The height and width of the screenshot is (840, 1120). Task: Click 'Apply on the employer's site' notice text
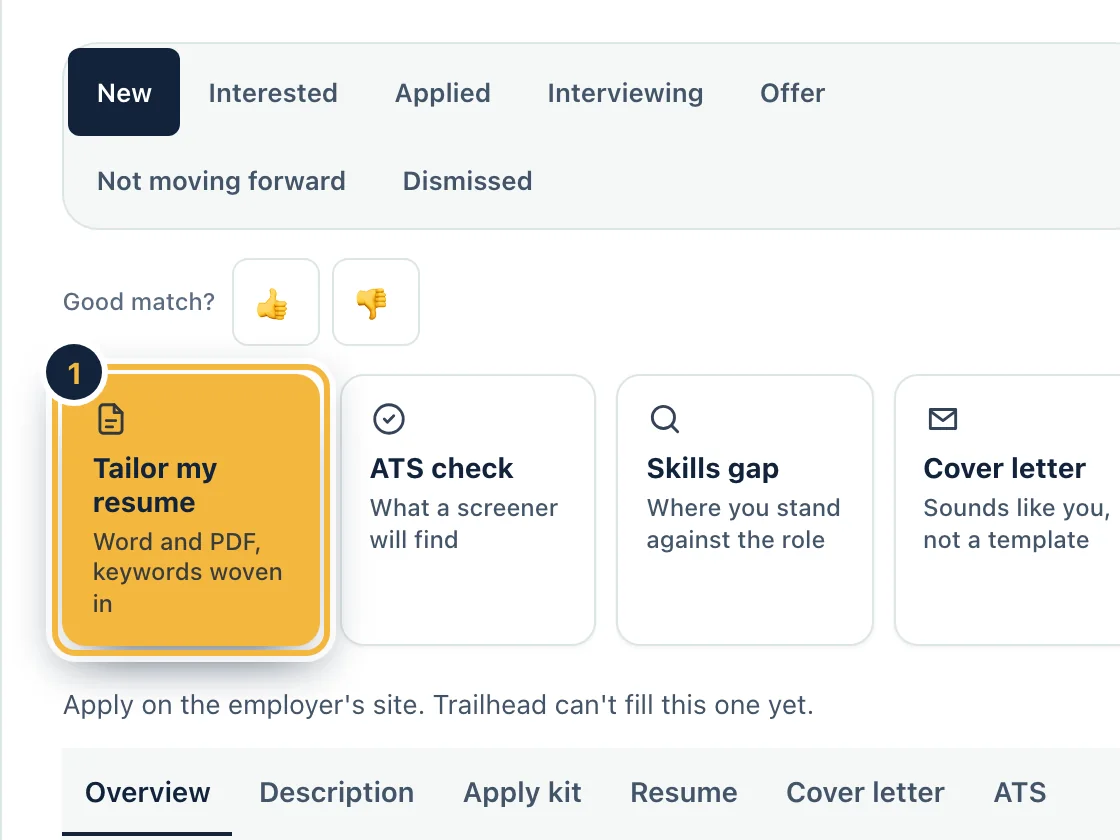click(439, 705)
